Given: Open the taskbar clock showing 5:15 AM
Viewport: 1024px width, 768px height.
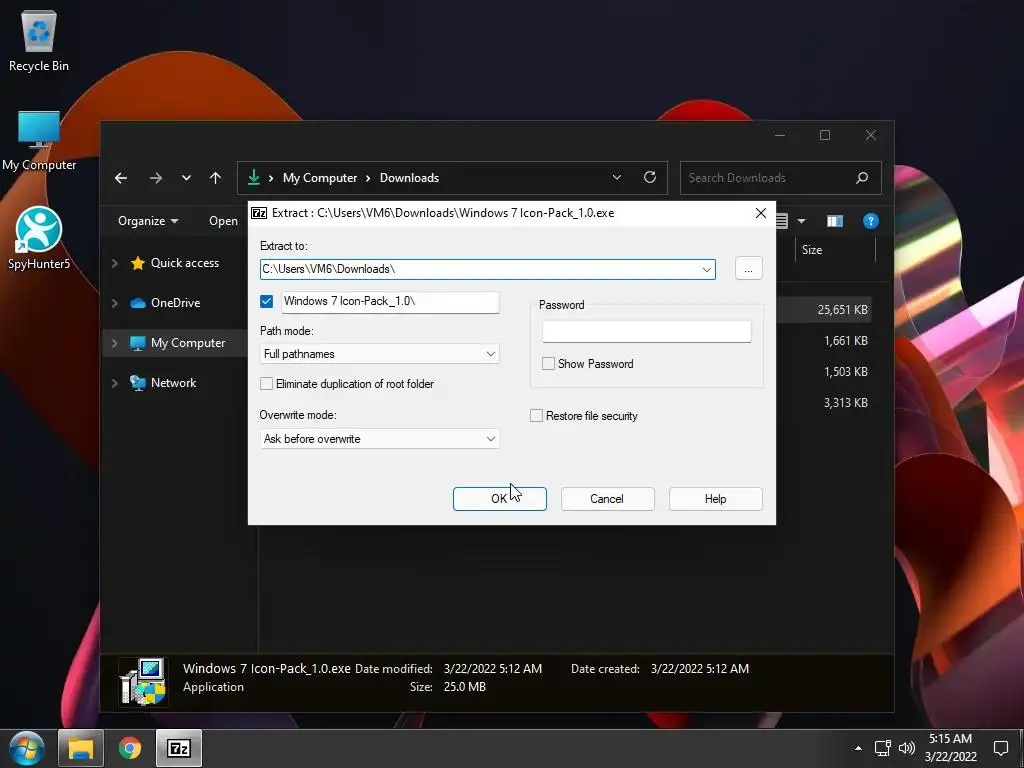Looking at the screenshot, I should coord(951,748).
